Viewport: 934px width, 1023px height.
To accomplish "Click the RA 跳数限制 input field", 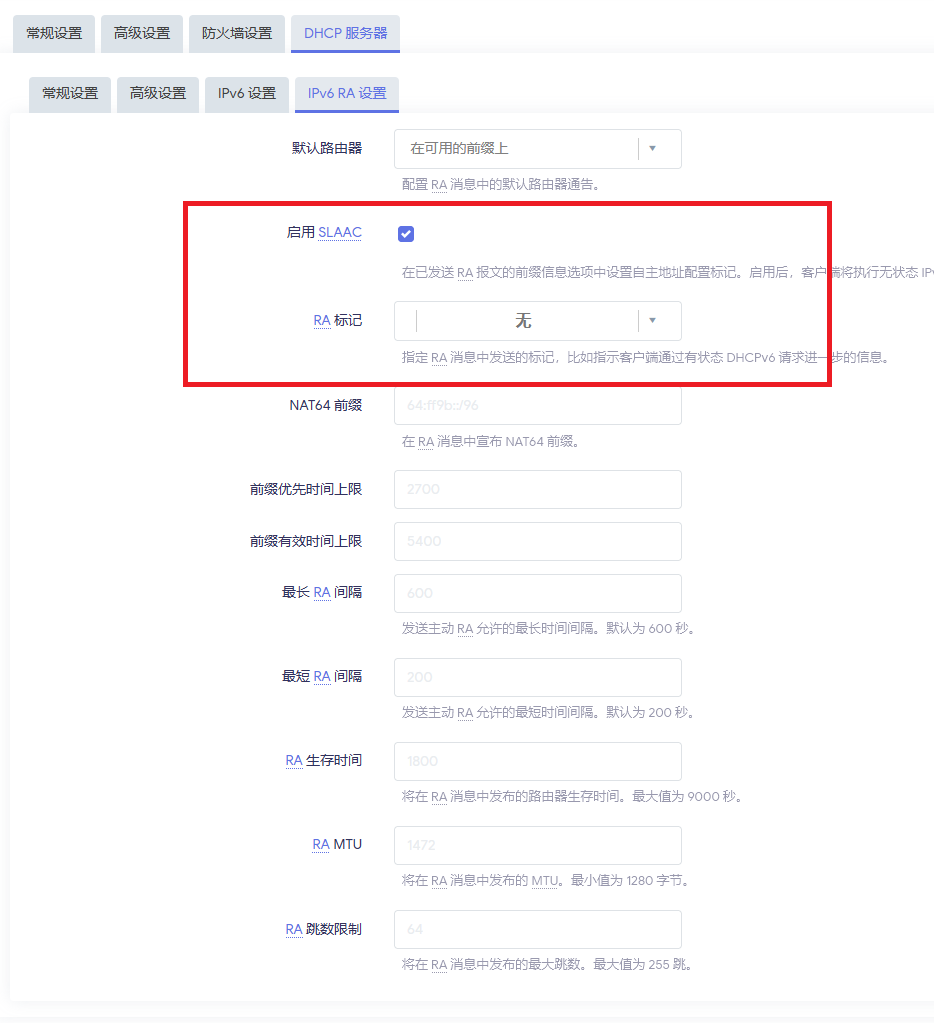I will pyautogui.click(x=537, y=929).
